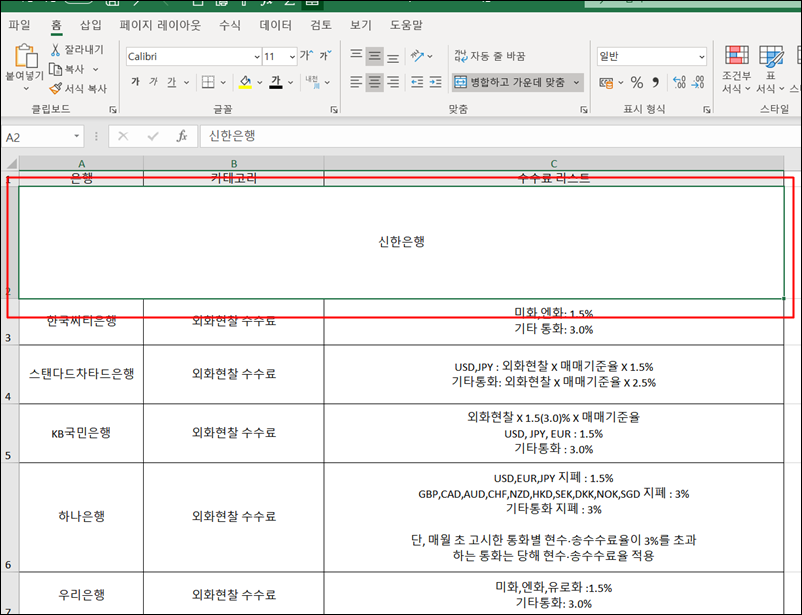
Task: Toggle Middle Align vertical alignment
Action: (x=374, y=55)
